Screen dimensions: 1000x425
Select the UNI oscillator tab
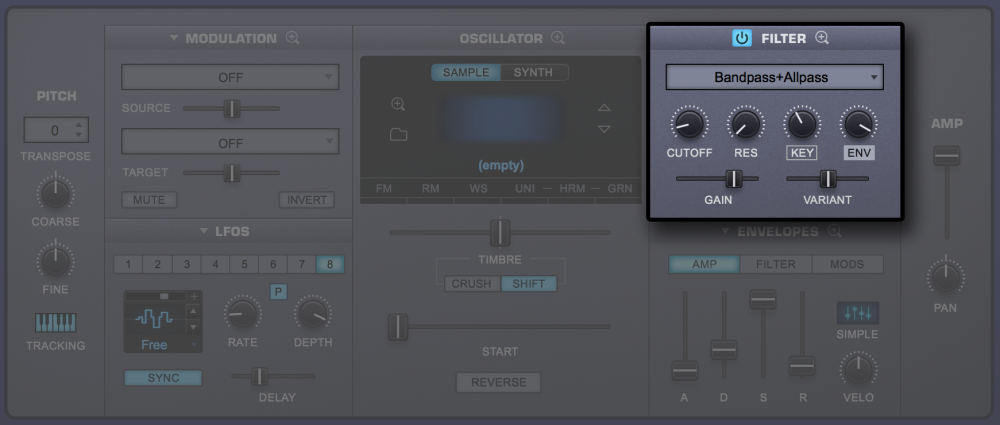[x=526, y=189]
